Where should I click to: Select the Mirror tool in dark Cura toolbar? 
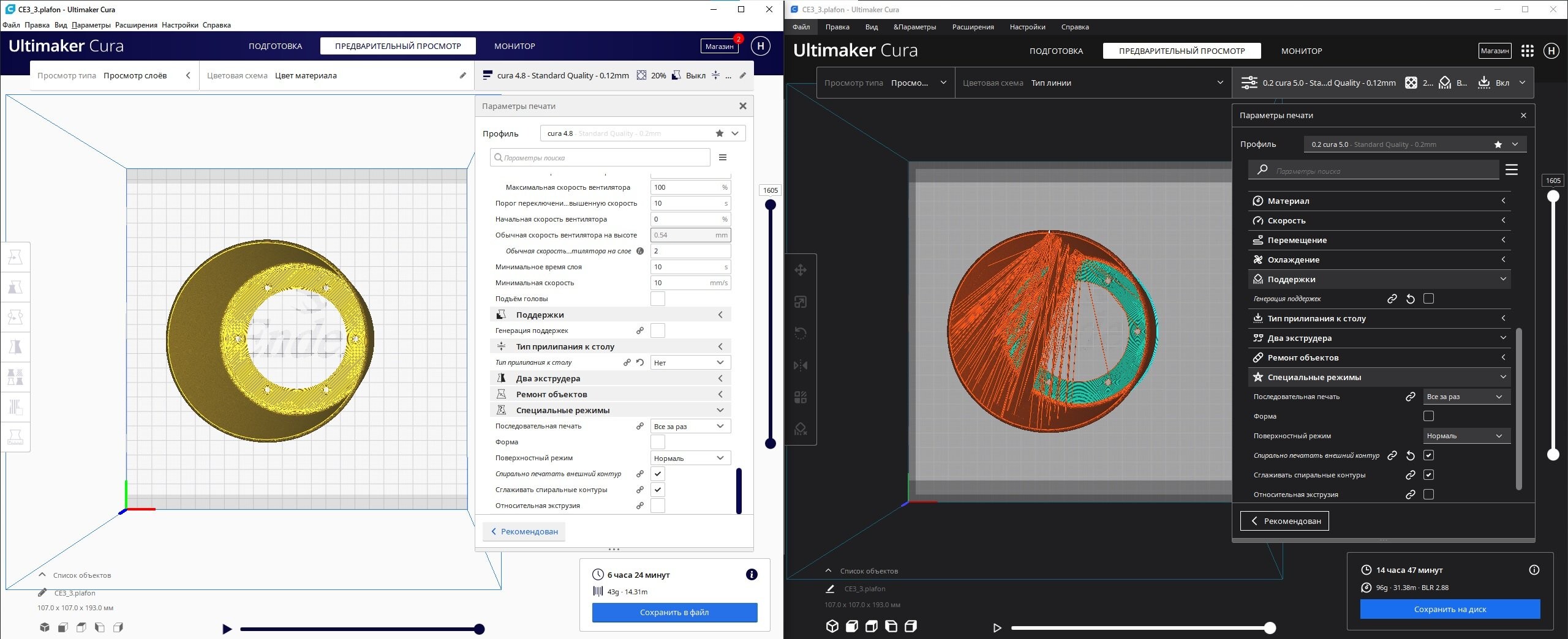point(801,365)
